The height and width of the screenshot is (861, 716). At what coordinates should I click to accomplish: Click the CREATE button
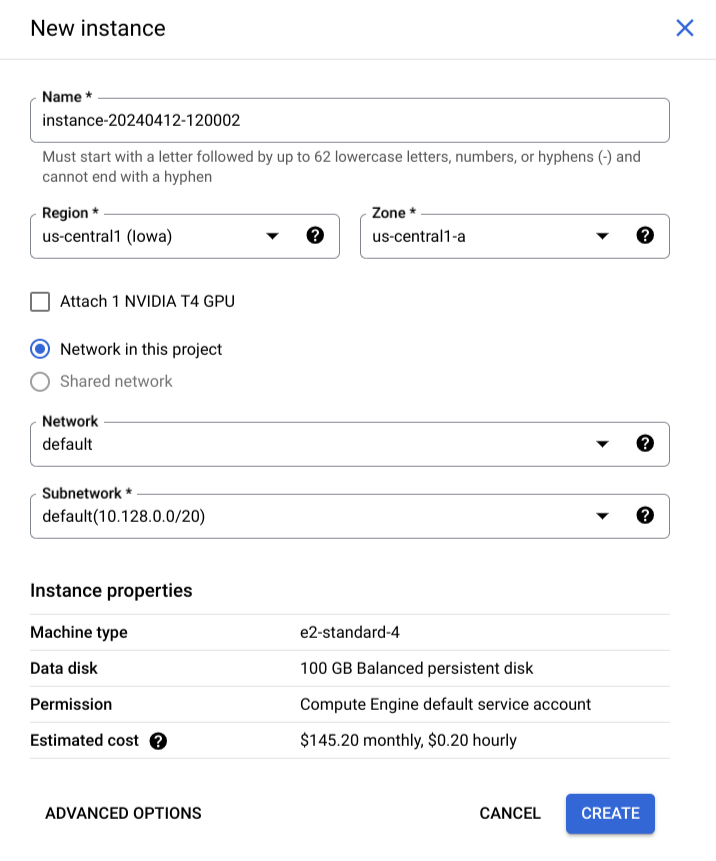(610, 813)
